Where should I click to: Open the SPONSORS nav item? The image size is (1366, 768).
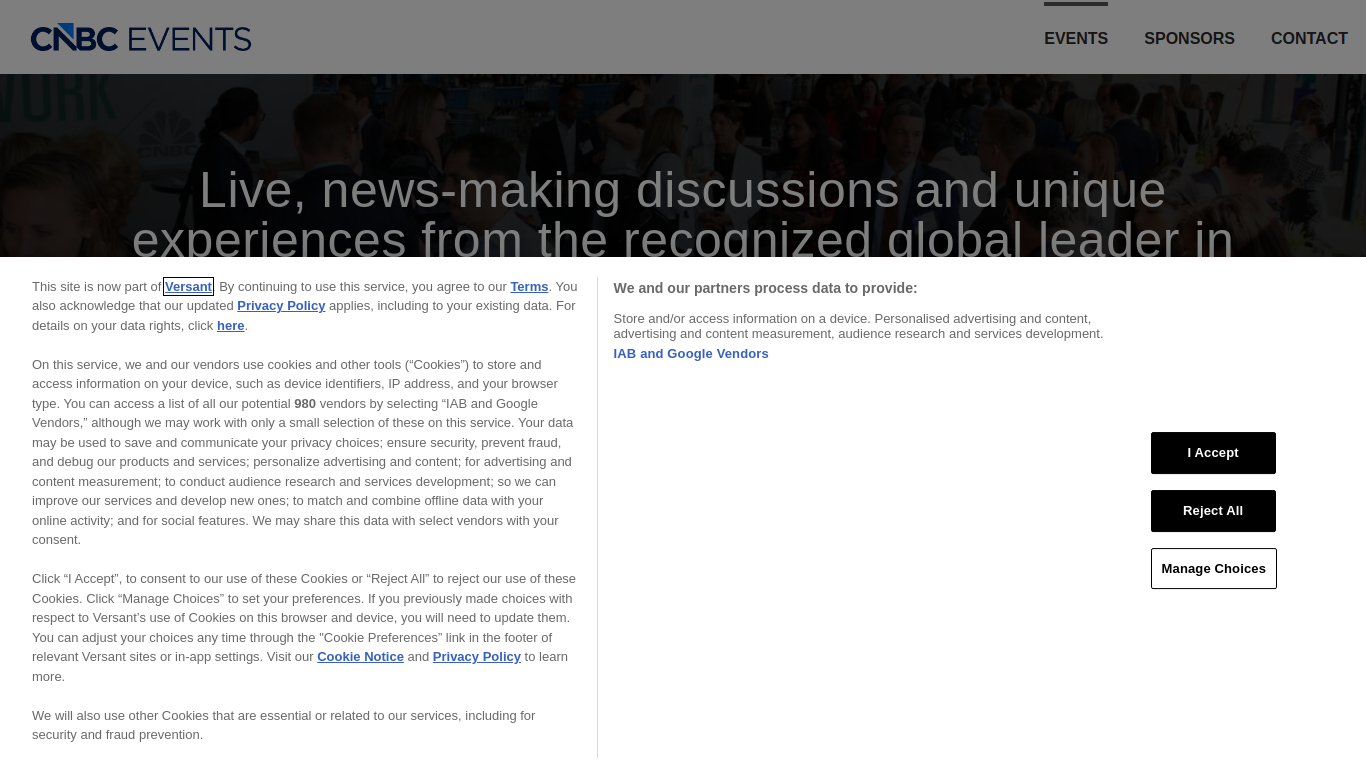pos(1189,38)
